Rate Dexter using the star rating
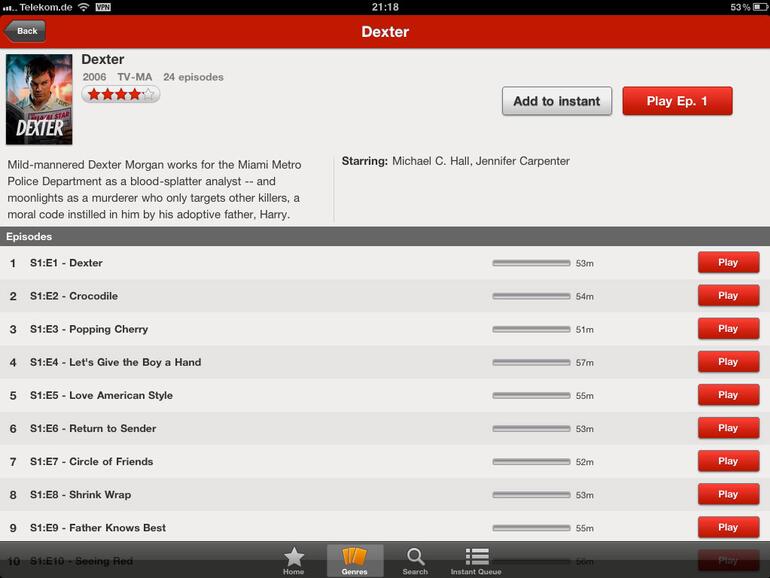The height and width of the screenshot is (578, 770). coord(121,94)
